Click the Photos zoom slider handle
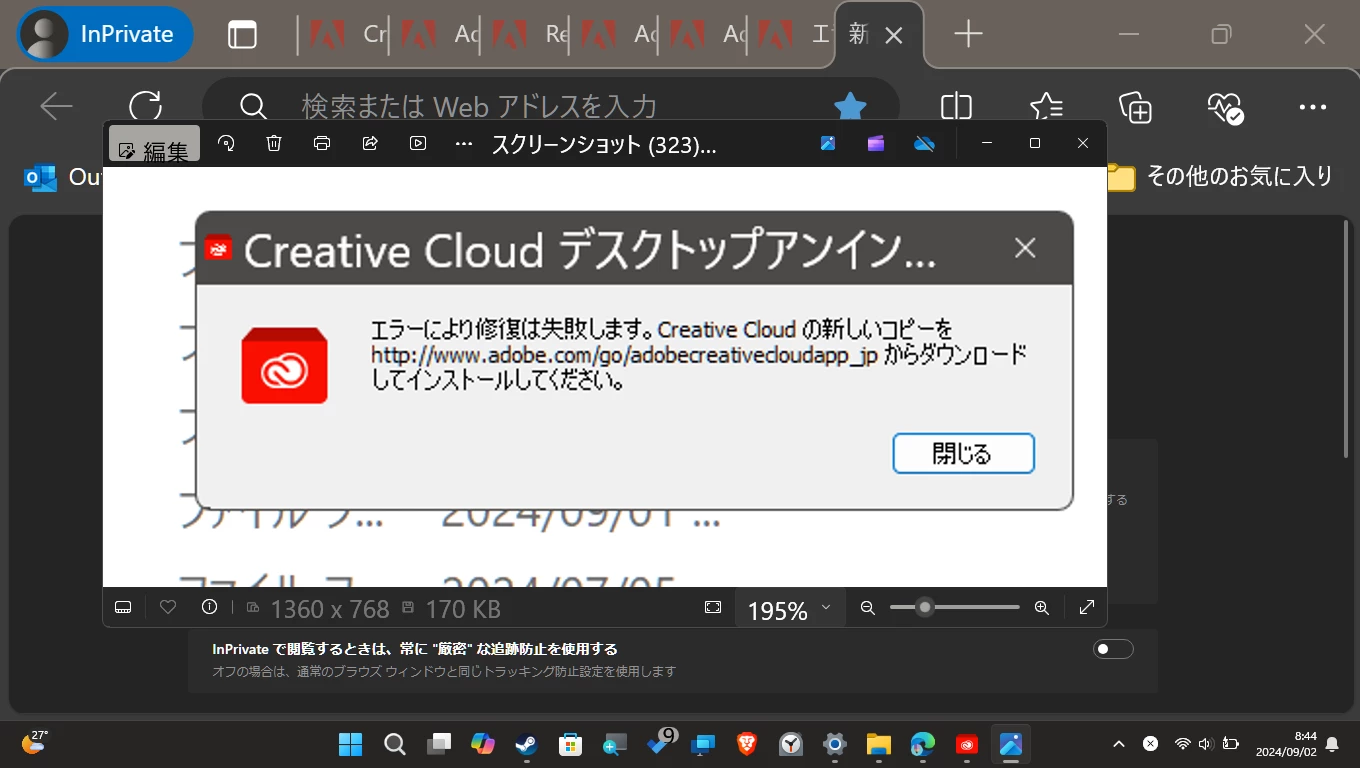 926,607
